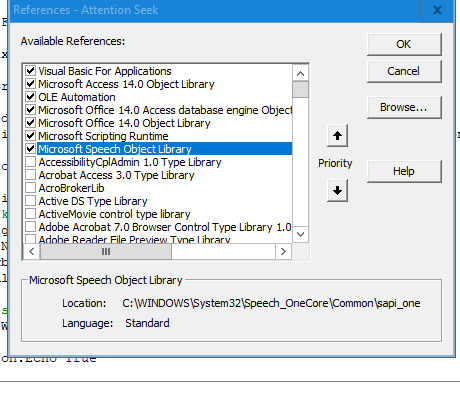
Task: Select ActiveMovie control type library row
Action: 114,214
